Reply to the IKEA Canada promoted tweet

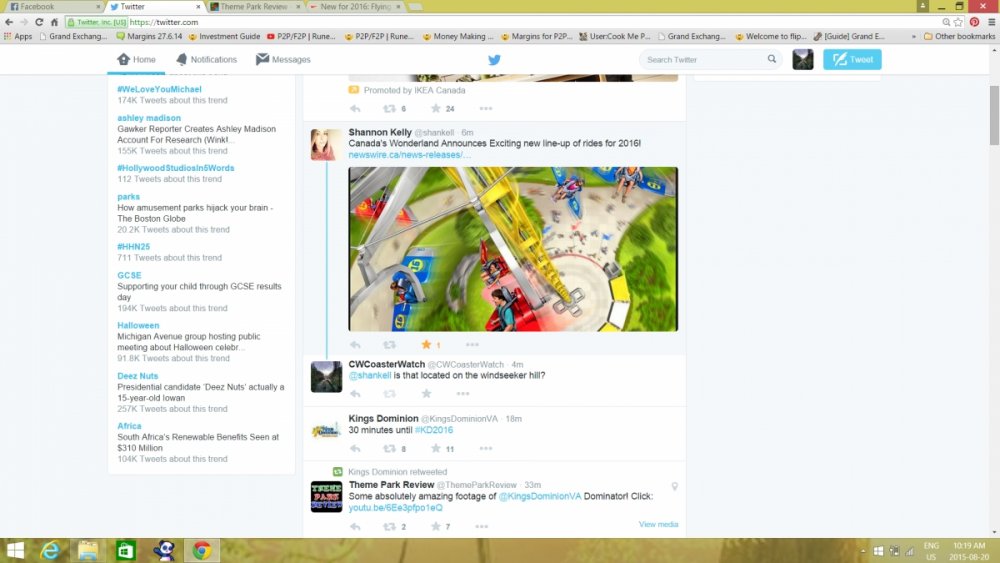point(355,108)
